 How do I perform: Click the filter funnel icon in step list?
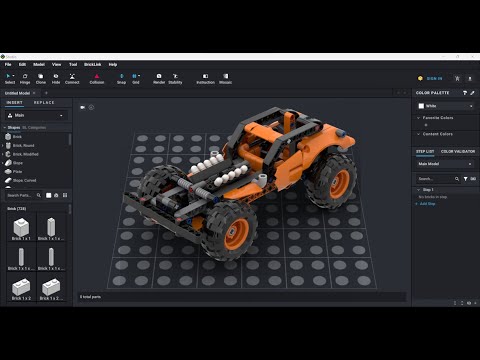coord(466,179)
